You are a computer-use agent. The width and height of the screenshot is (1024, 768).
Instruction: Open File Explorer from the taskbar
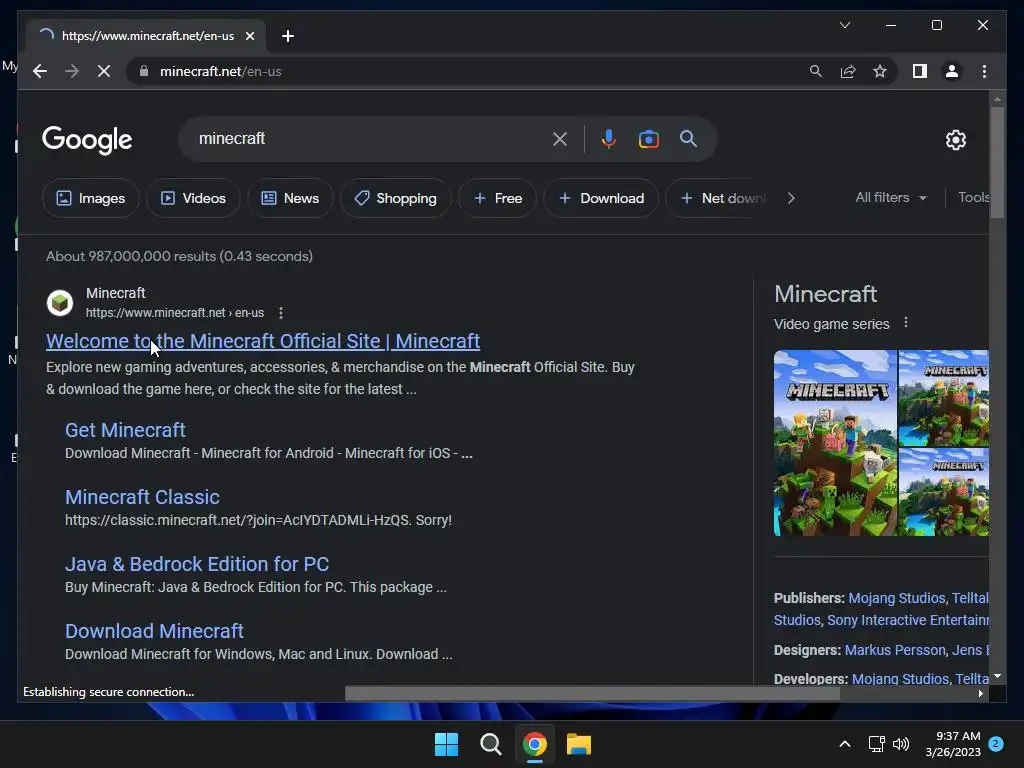[x=579, y=744]
